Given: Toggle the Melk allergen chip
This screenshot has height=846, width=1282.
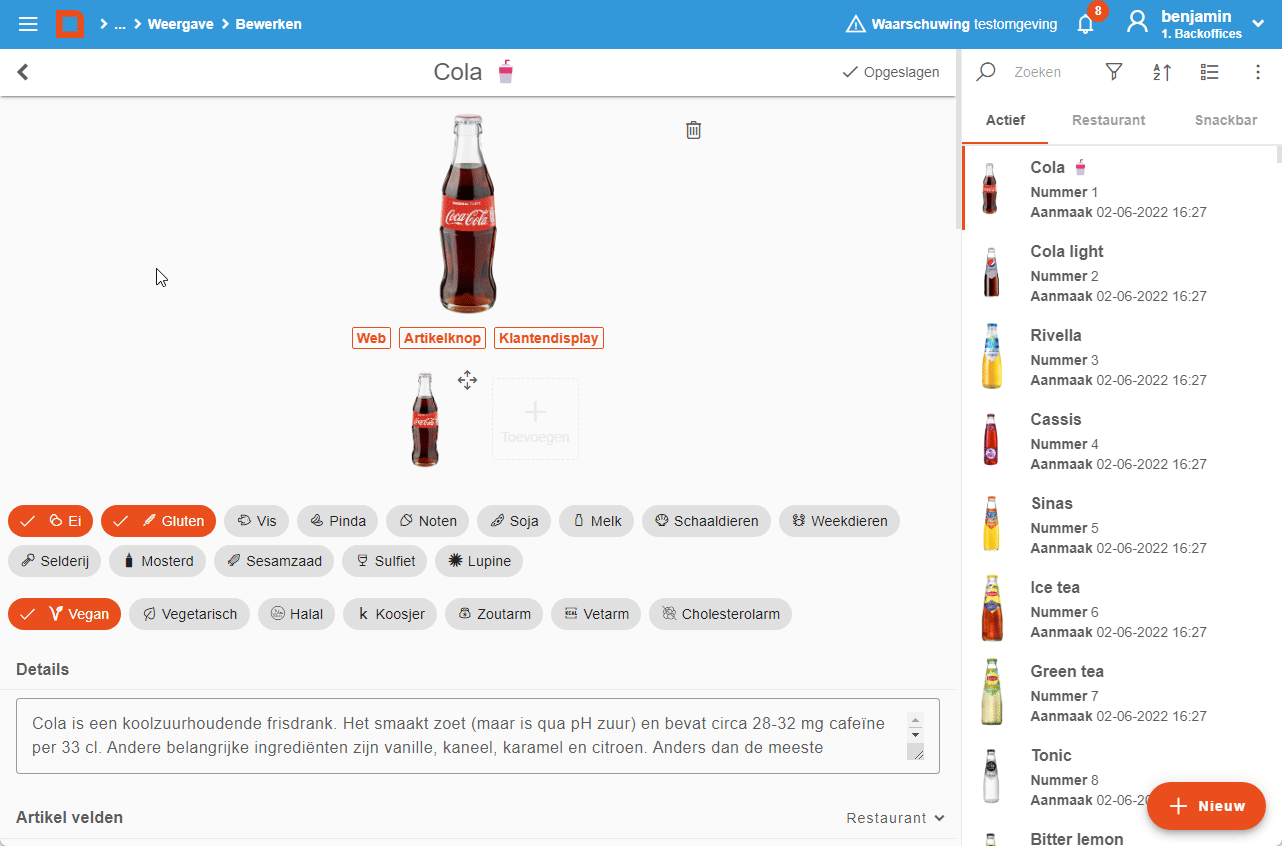Looking at the screenshot, I should click(x=596, y=521).
